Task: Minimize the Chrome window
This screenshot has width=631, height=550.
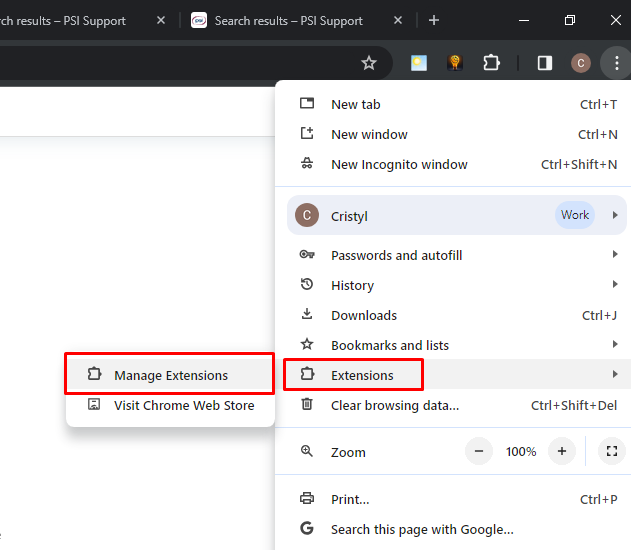Action: [524, 20]
